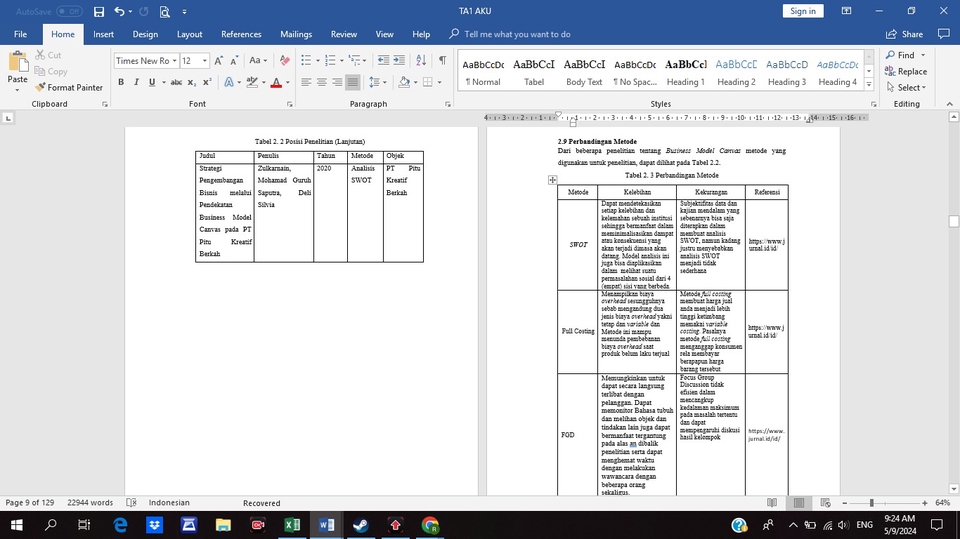Click Copy in Clipboard group
The image size is (960, 539).
51,71
